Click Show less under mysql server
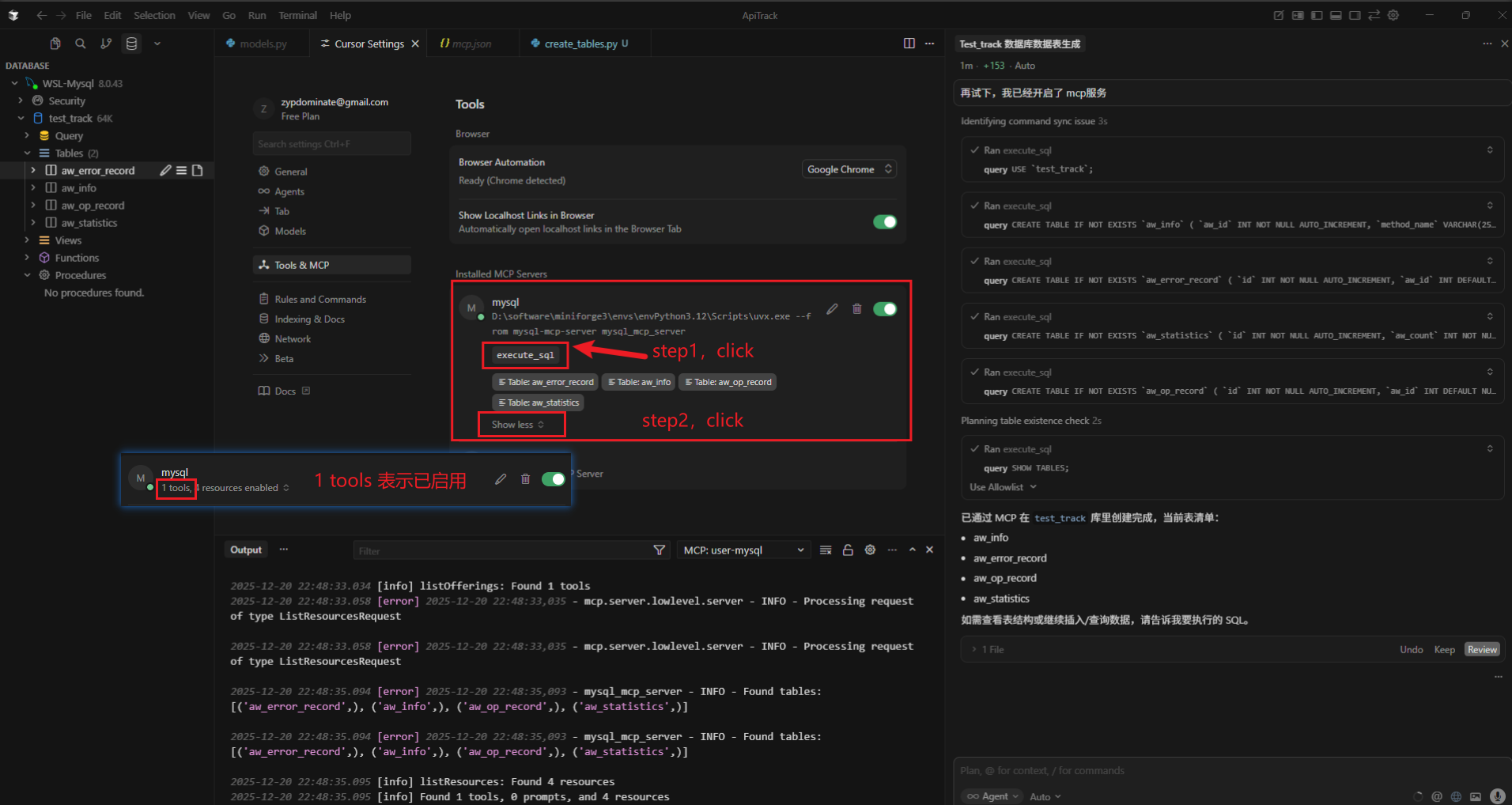Screen dimensions: 1512x805 (x=518, y=425)
